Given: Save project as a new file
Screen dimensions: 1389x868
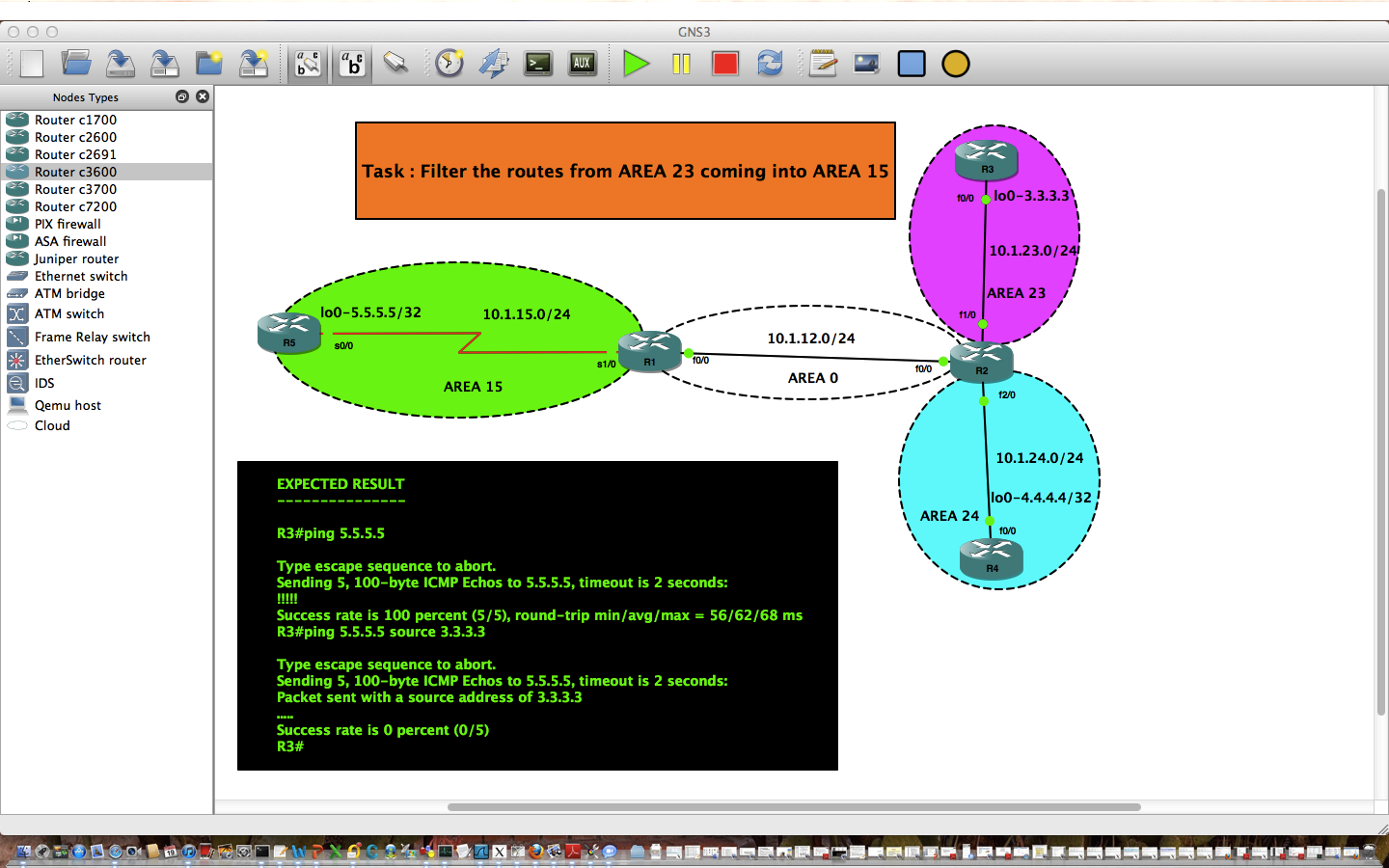Looking at the screenshot, I should pos(164,64).
